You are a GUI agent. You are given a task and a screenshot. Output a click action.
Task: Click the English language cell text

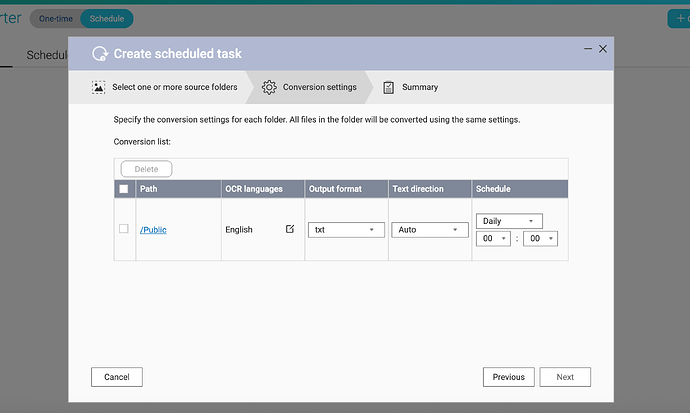tap(239, 230)
